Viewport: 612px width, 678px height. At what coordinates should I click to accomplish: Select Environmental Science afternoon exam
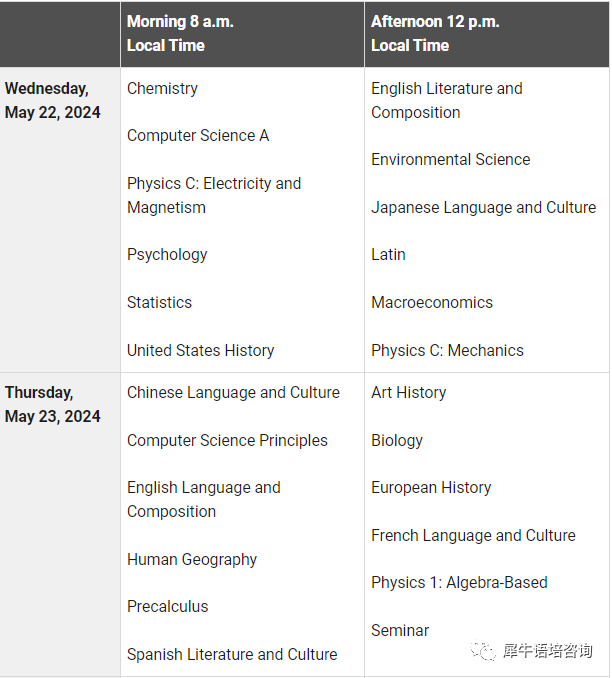point(451,160)
